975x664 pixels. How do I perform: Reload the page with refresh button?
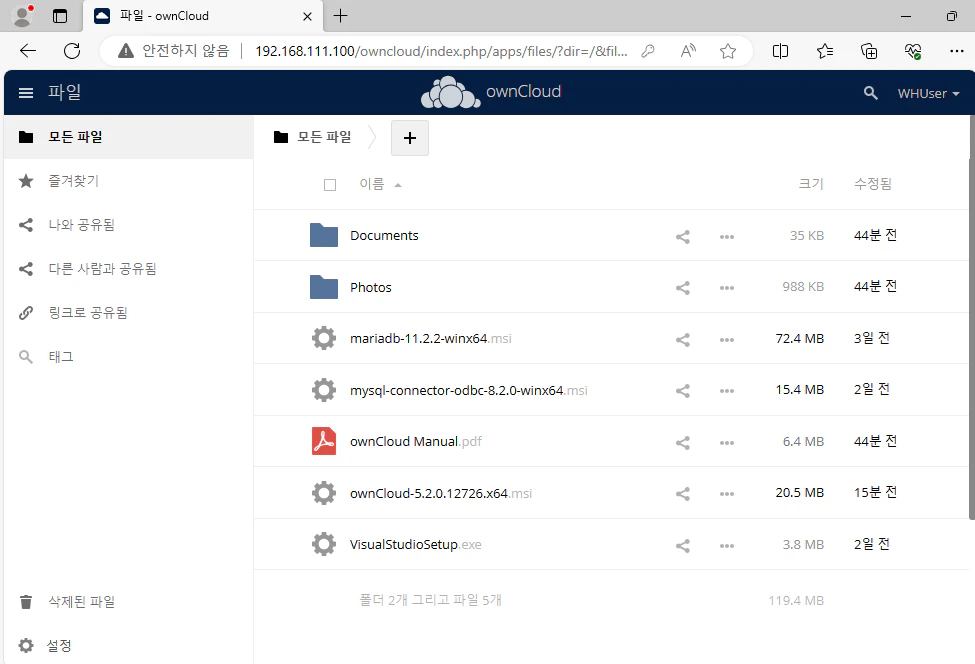(72, 51)
